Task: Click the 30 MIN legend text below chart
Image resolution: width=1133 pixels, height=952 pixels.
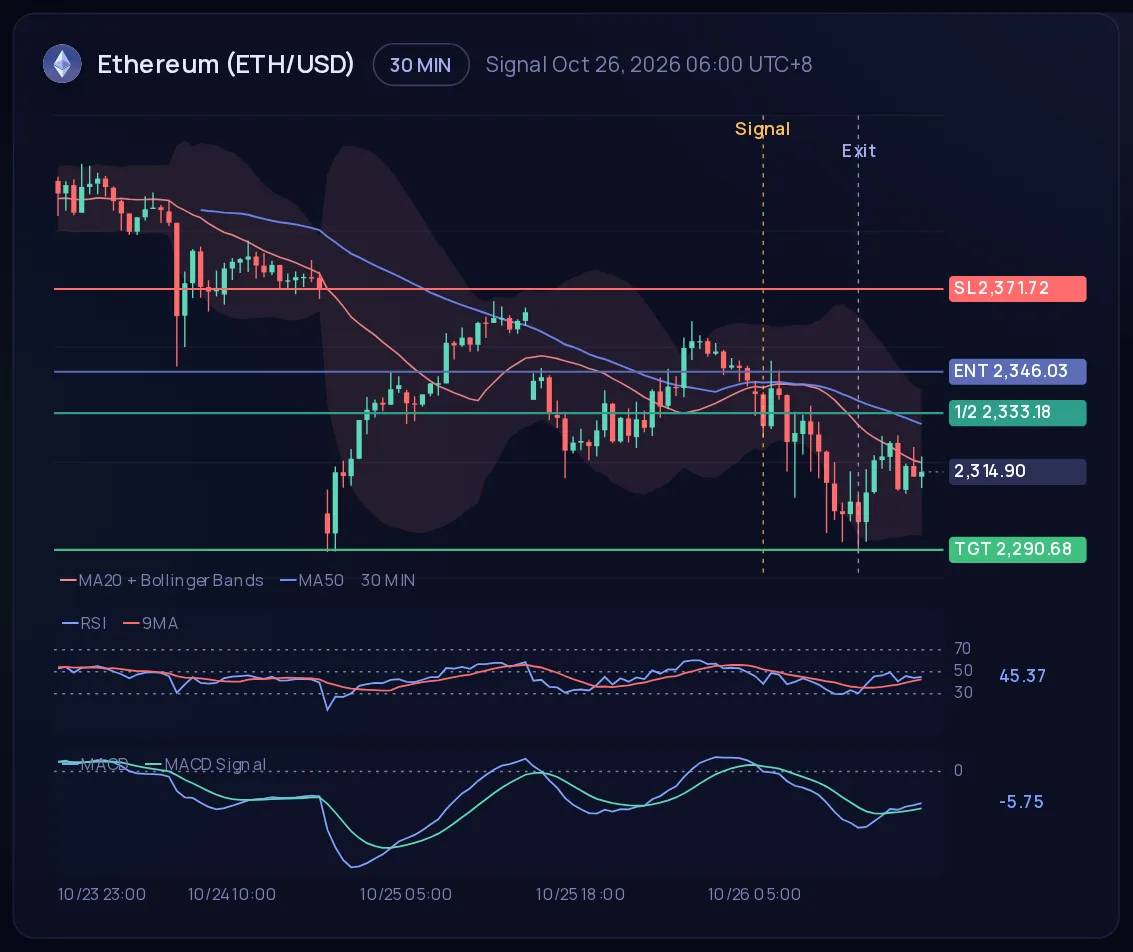Action: pyautogui.click(x=388, y=580)
